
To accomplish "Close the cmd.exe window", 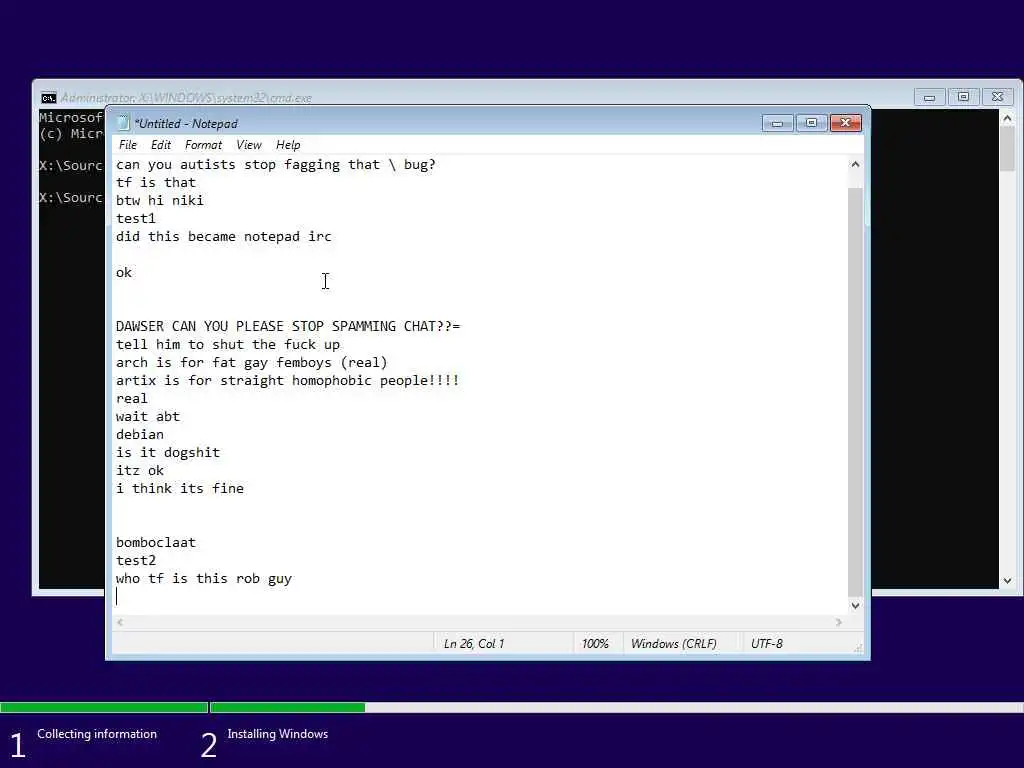I will pyautogui.click(x=997, y=97).
